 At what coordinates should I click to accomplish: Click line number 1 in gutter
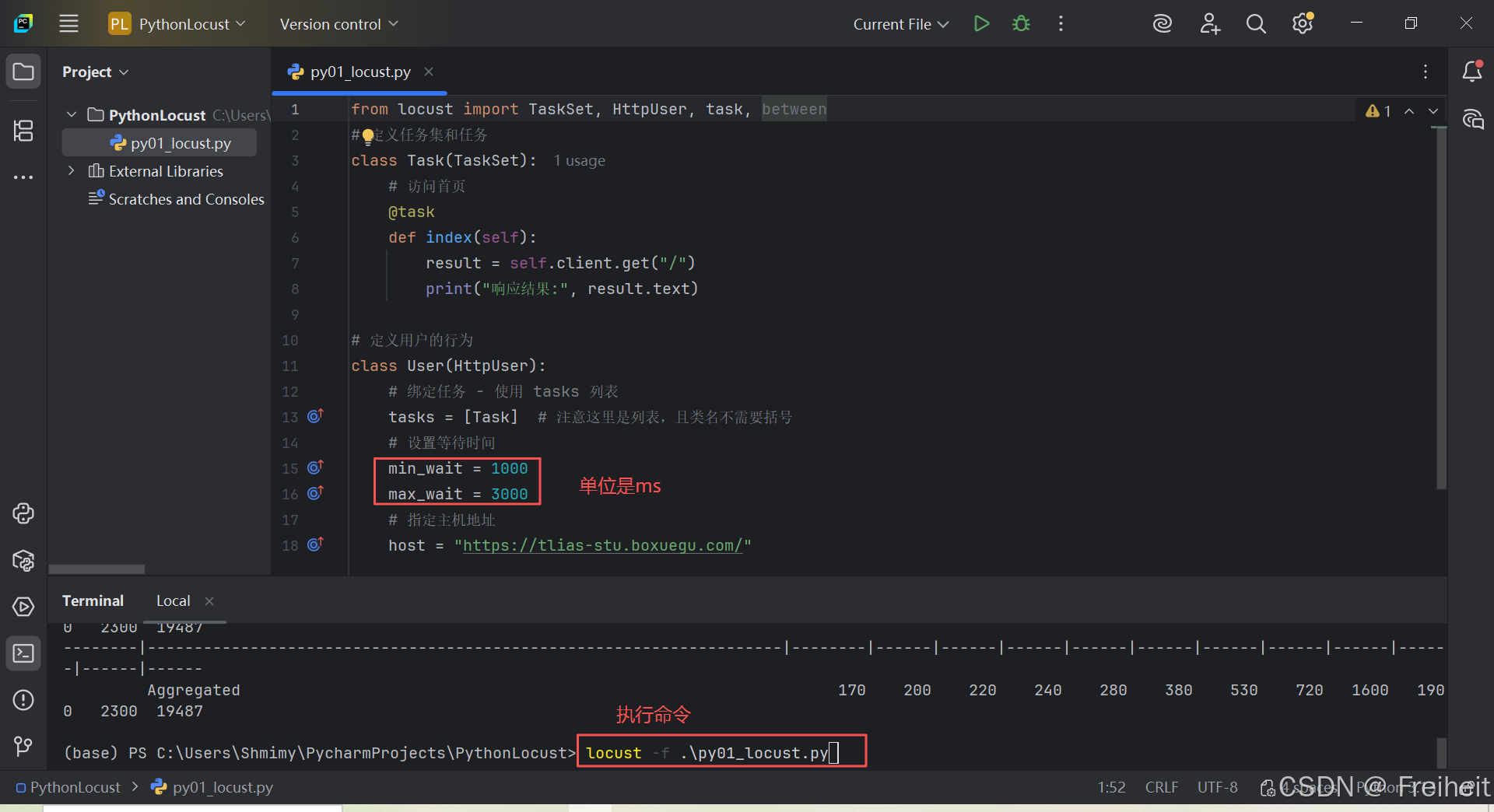click(x=295, y=110)
